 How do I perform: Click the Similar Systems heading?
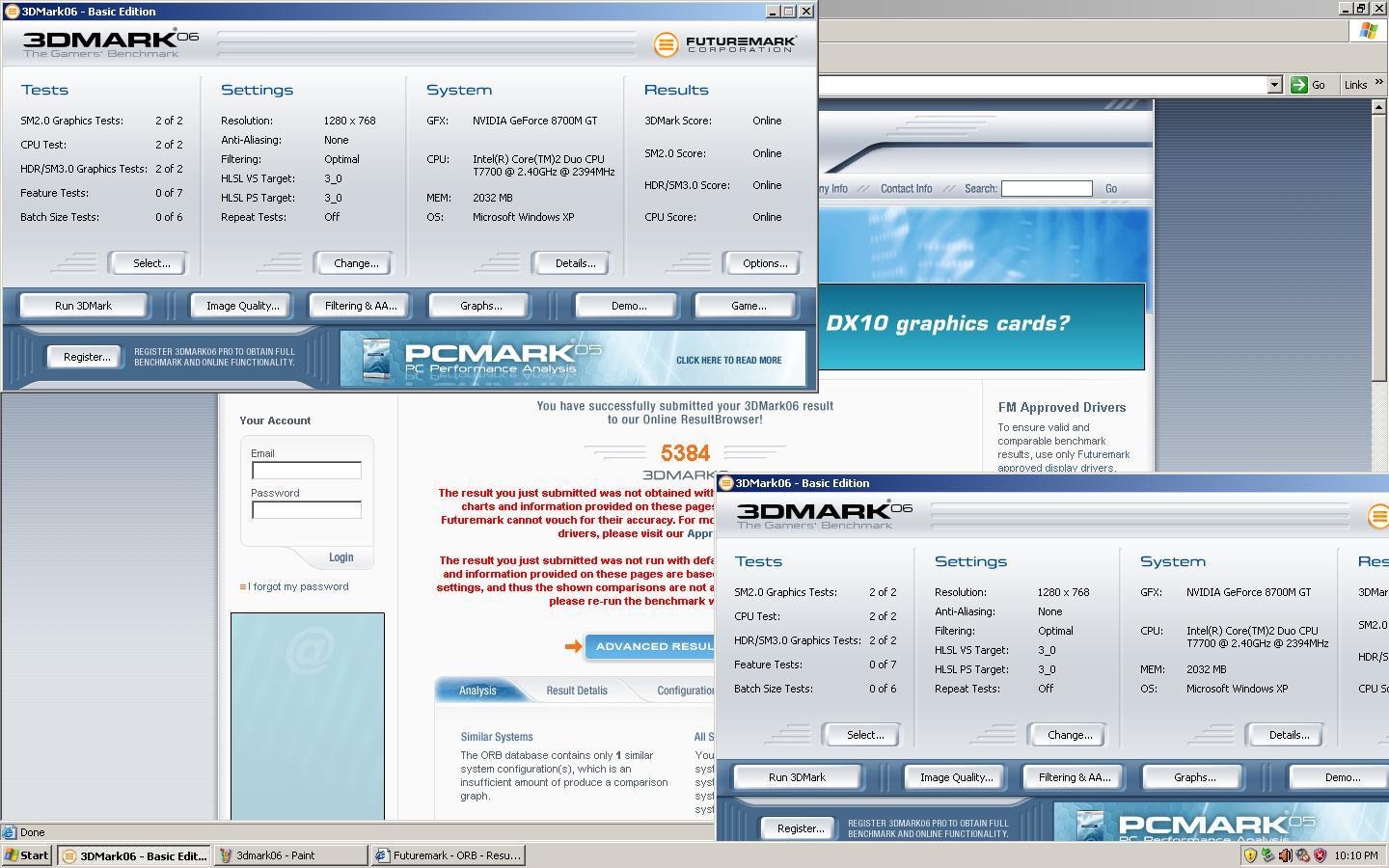click(497, 737)
